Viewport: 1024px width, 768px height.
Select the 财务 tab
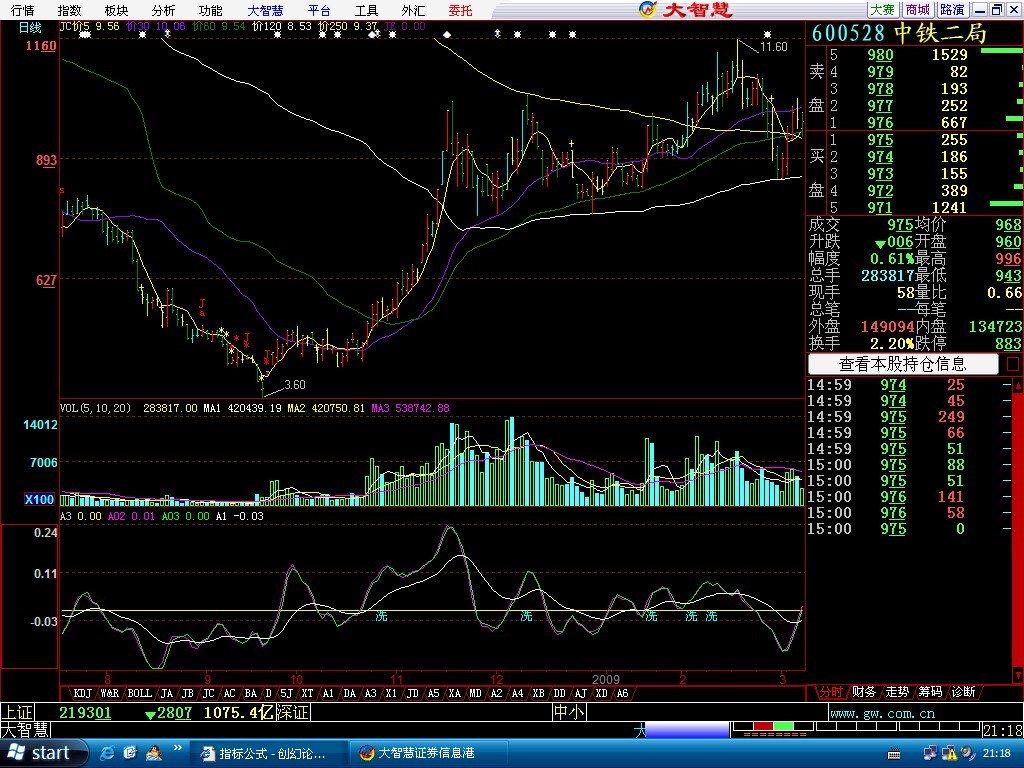(x=863, y=692)
